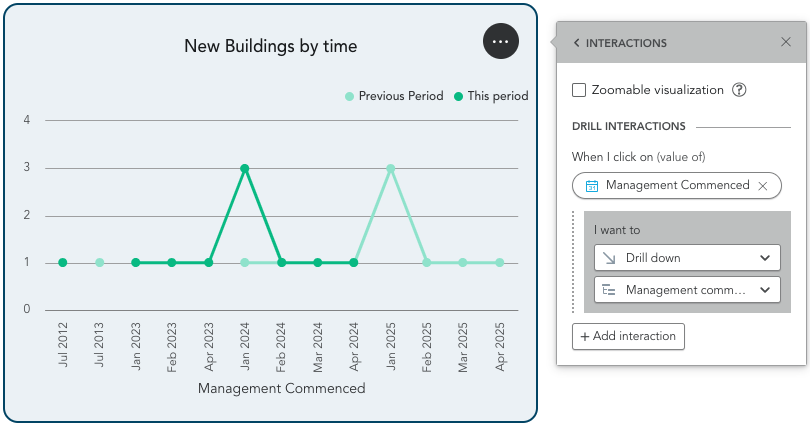The image size is (810, 429).
Task: Click the INTERACTIONS panel header text
Action: (626, 43)
